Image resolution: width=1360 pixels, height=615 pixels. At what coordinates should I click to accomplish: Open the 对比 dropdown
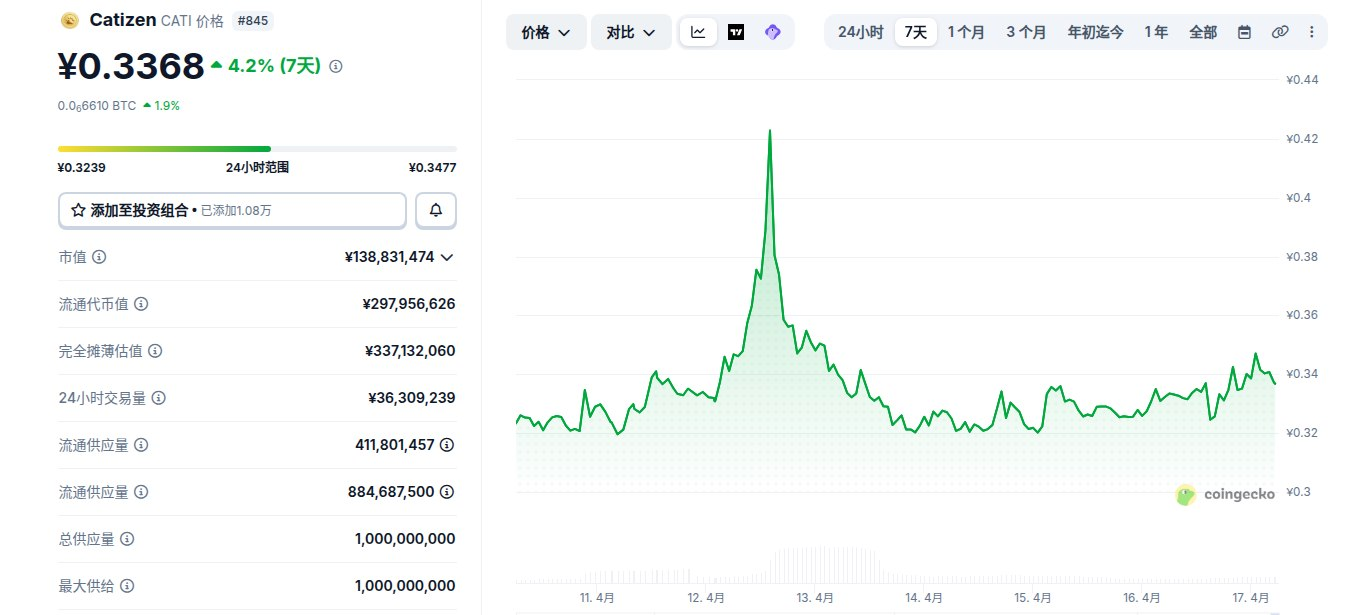(631, 32)
